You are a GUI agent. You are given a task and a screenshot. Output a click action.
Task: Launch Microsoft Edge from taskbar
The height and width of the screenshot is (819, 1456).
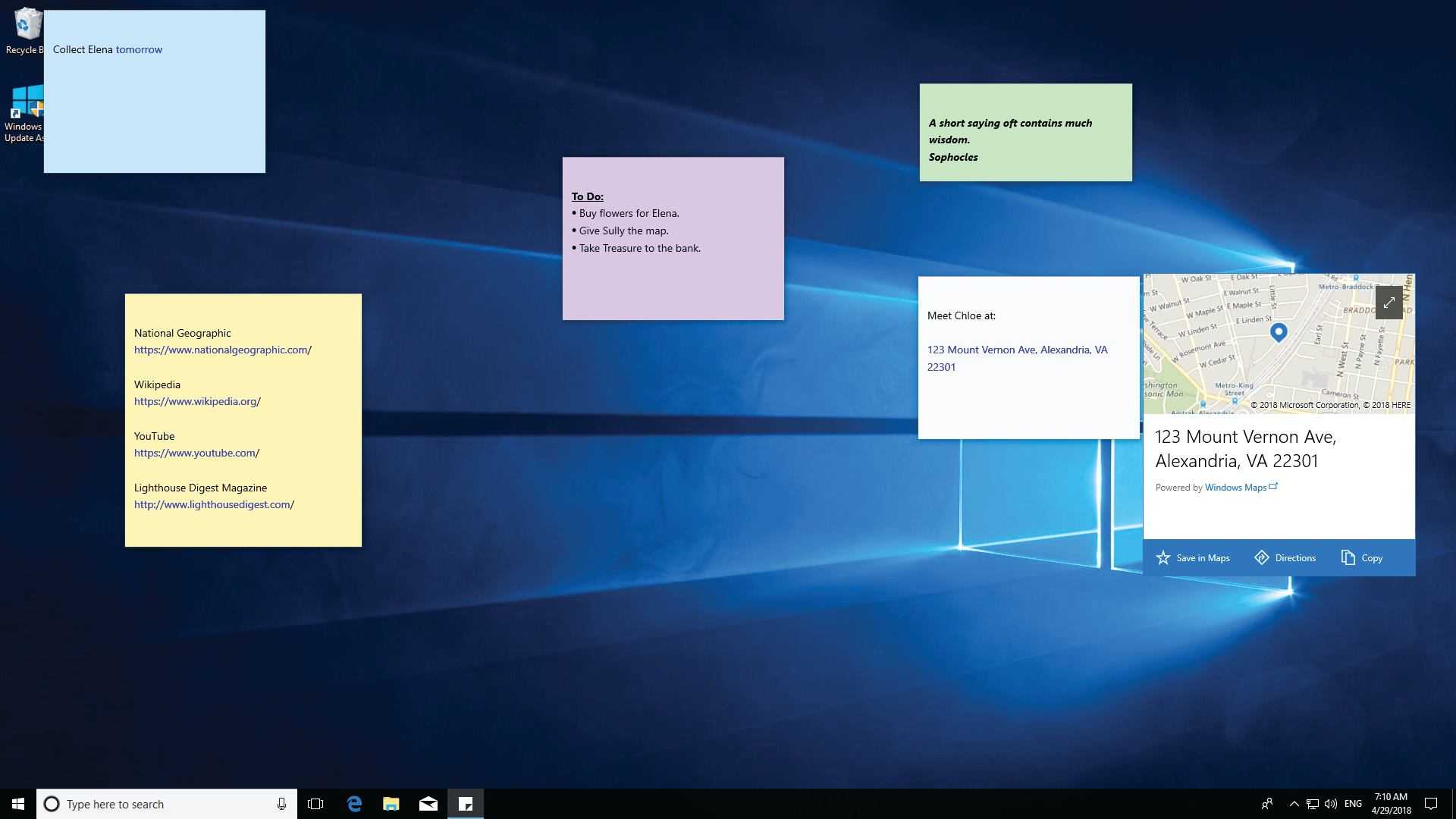(x=354, y=804)
